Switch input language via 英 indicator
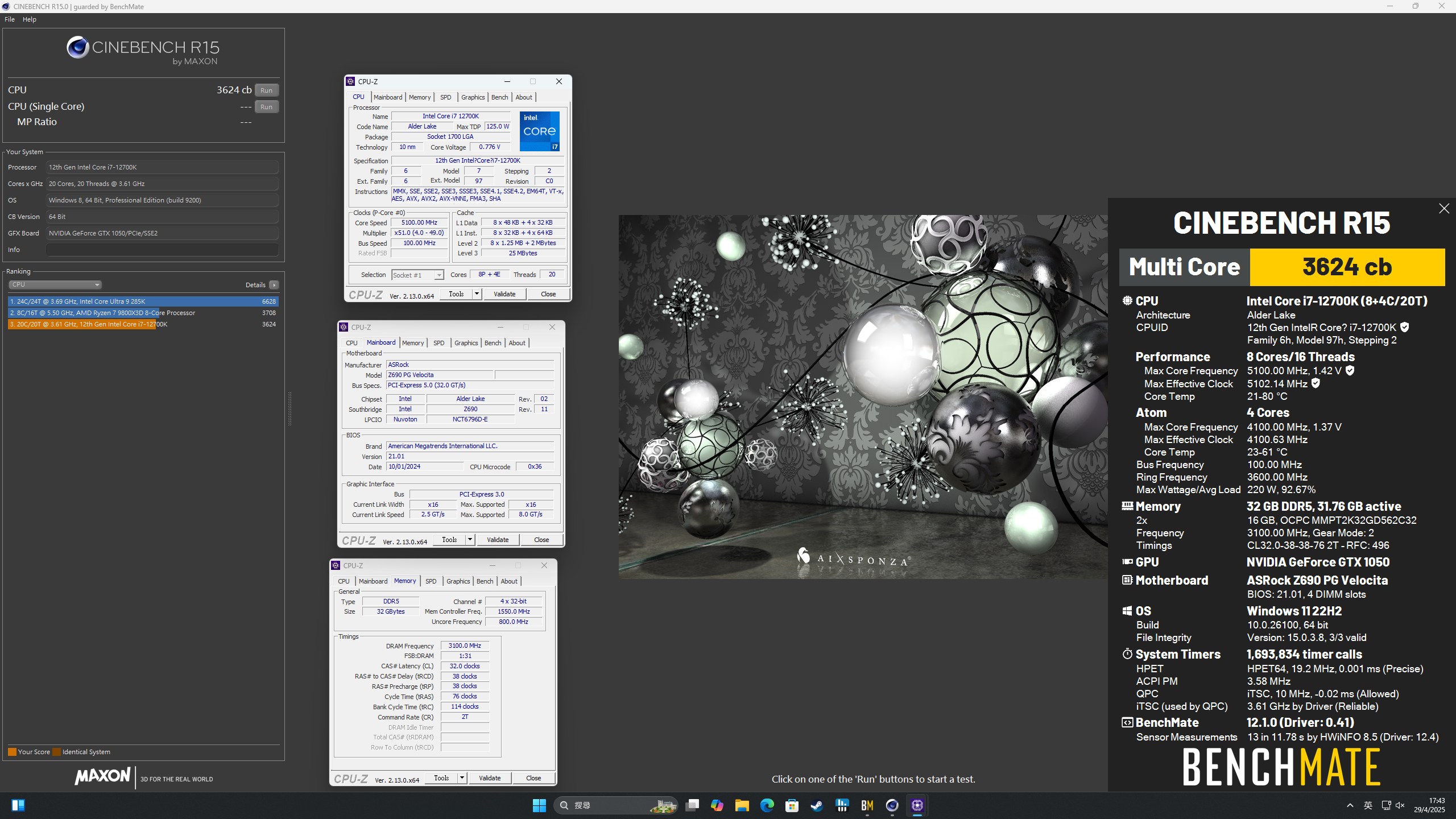This screenshot has height=819, width=1456. point(1368,805)
